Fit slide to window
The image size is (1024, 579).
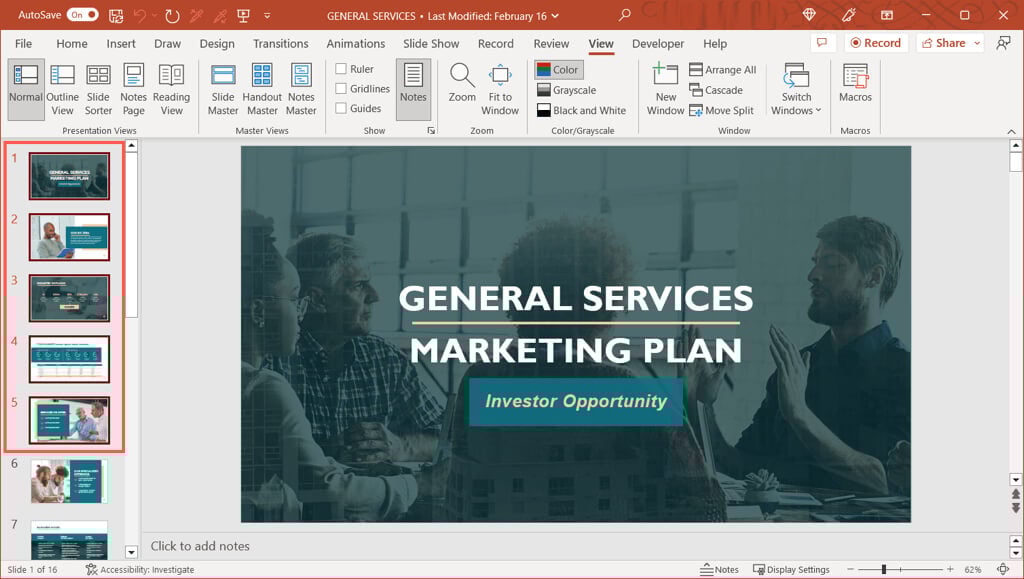[x=500, y=89]
